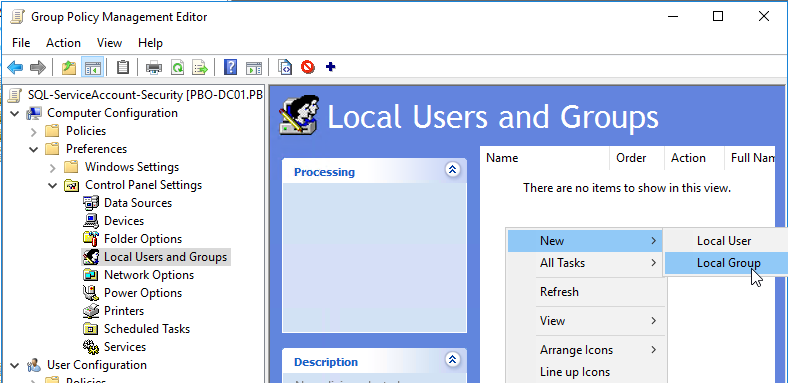Choose Local Group from the New submenu
The image size is (788, 383).
coord(726,263)
